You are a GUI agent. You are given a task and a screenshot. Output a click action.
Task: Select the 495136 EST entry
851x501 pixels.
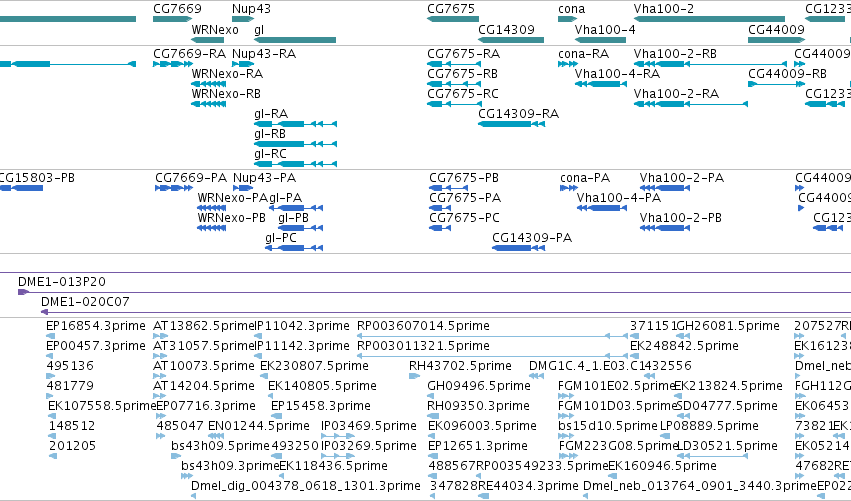tap(50, 376)
